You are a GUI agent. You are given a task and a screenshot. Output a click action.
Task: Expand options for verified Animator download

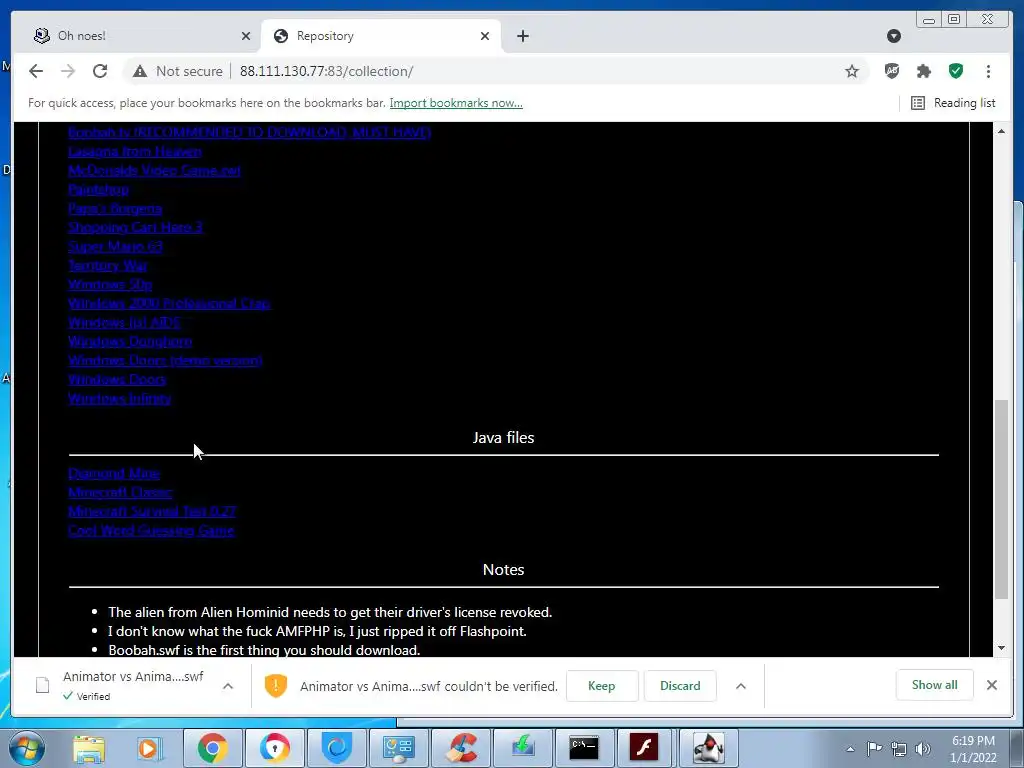click(228, 686)
